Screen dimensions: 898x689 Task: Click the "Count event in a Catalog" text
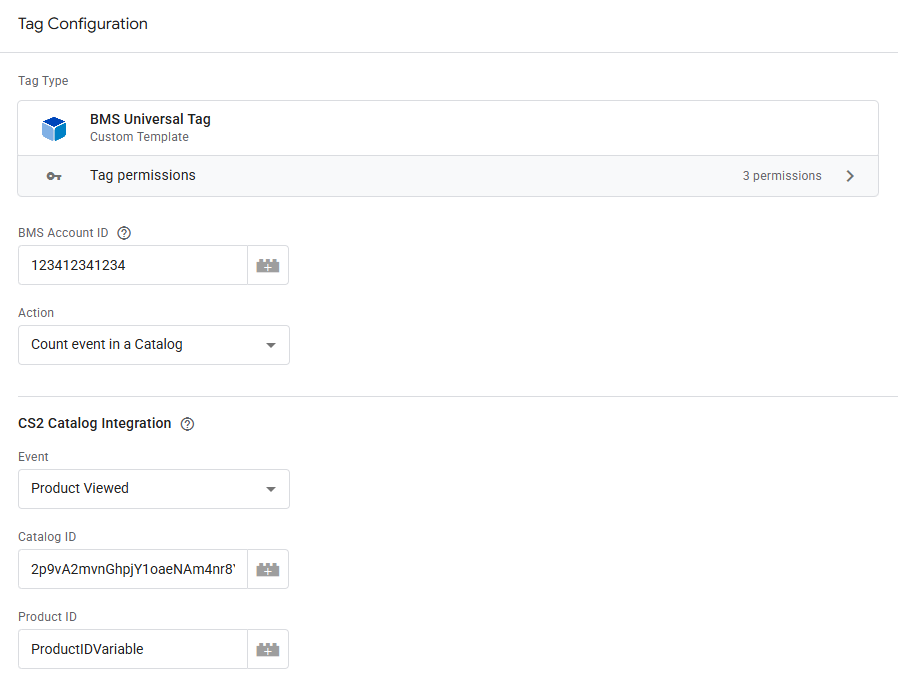coord(107,345)
